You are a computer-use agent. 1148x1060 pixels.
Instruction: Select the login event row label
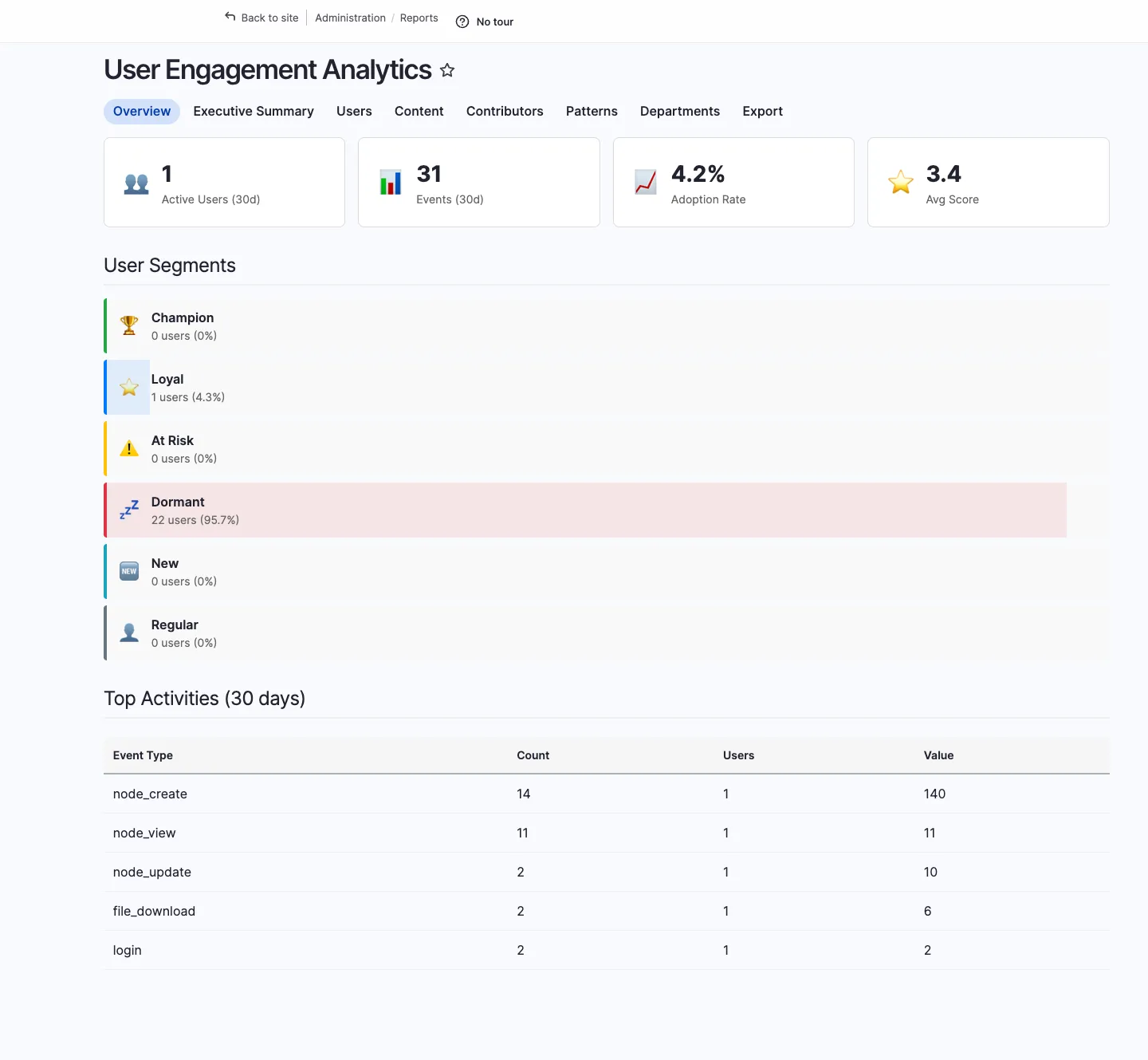(x=128, y=950)
